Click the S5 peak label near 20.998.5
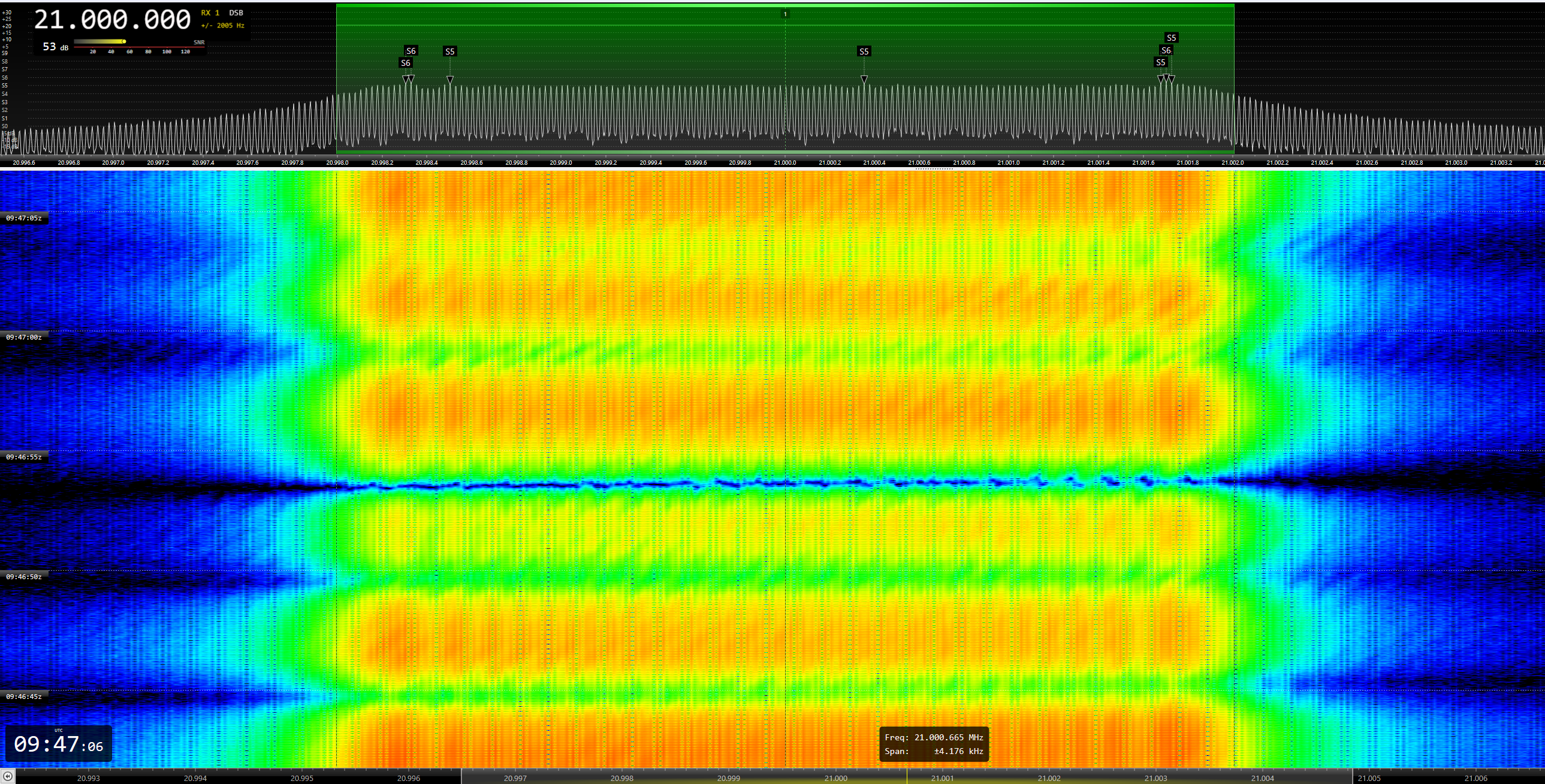 coord(450,52)
